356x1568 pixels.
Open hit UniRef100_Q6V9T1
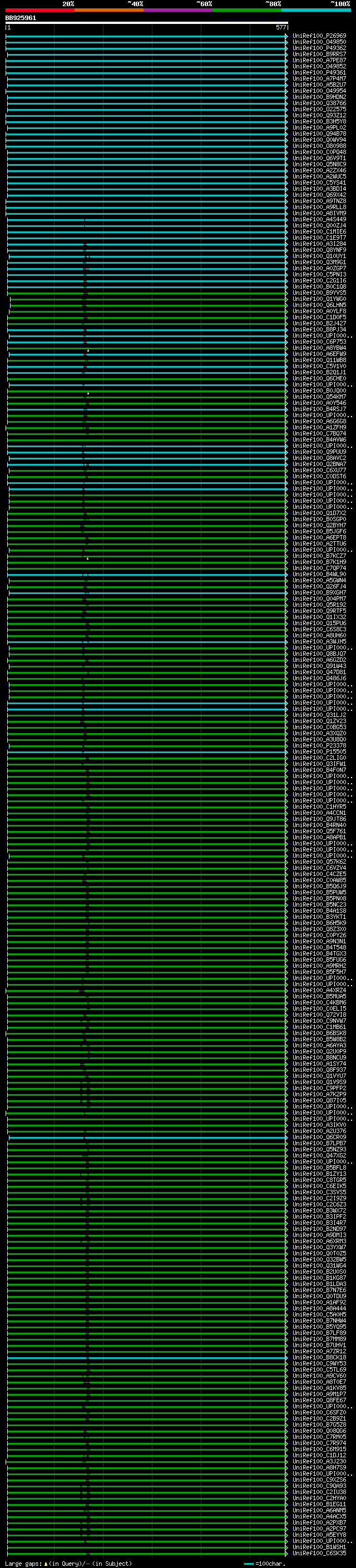(319, 159)
